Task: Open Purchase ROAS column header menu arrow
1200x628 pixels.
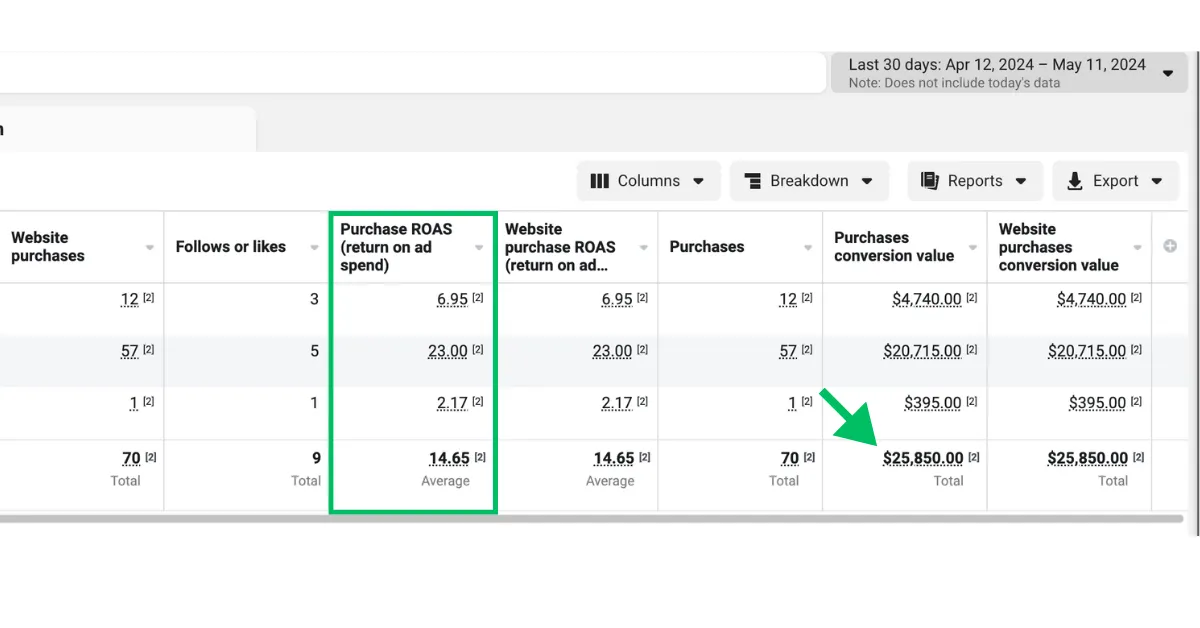Action: pos(479,248)
